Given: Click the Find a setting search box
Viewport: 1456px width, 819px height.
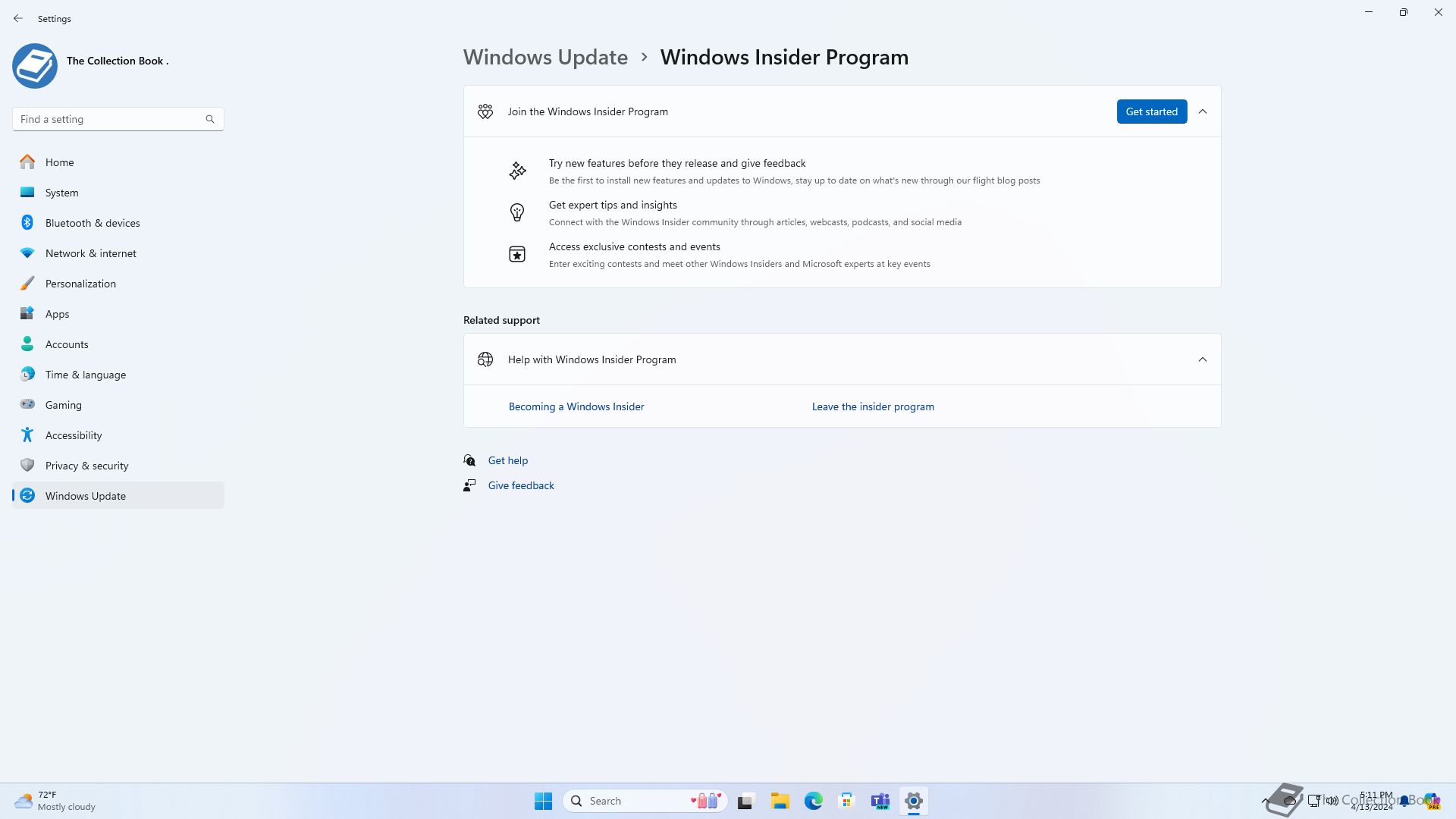Looking at the screenshot, I should point(118,119).
